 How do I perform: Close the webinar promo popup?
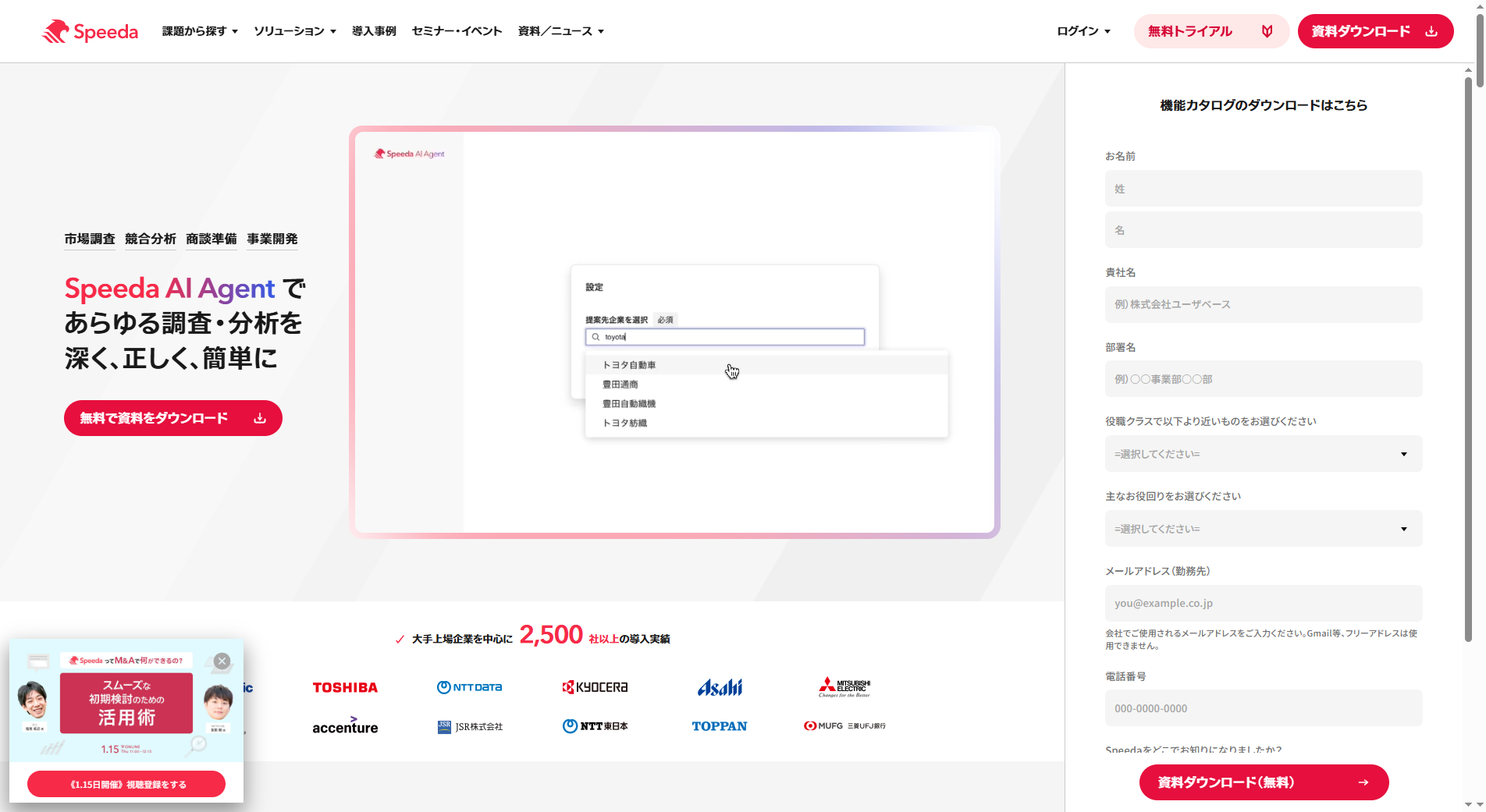pyautogui.click(x=222, y=661)
